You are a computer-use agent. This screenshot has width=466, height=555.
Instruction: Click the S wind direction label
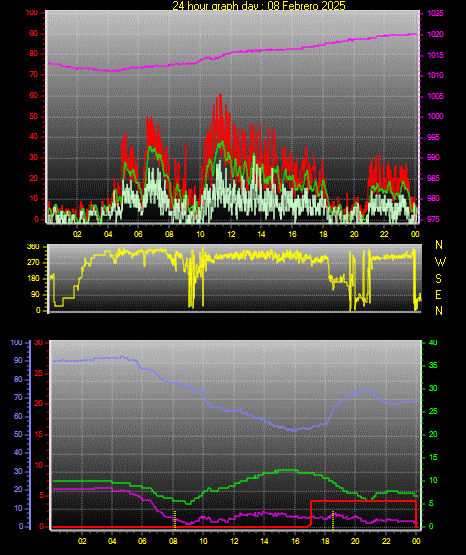(438, 279)
